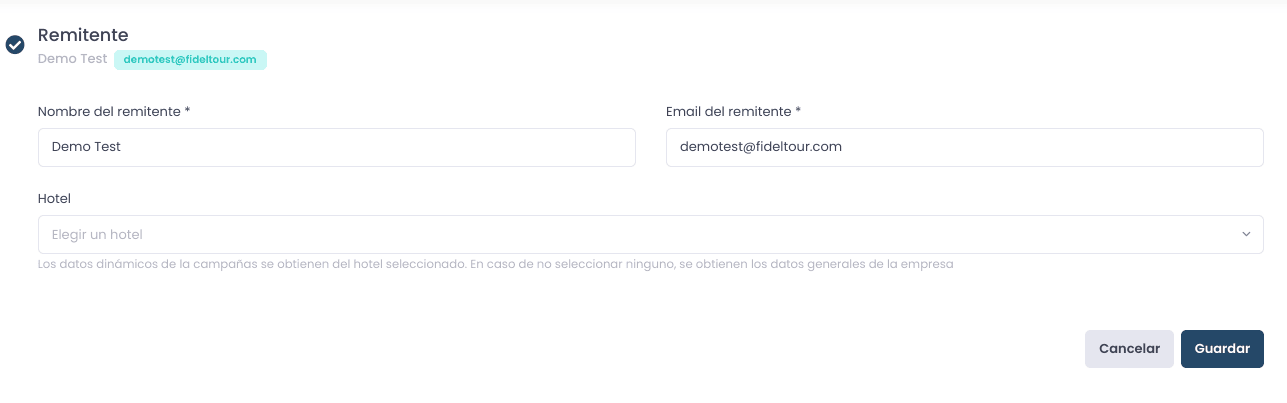Click the checkmark icon beside Remitente
1287x403 pixels.
pos(15,45)
